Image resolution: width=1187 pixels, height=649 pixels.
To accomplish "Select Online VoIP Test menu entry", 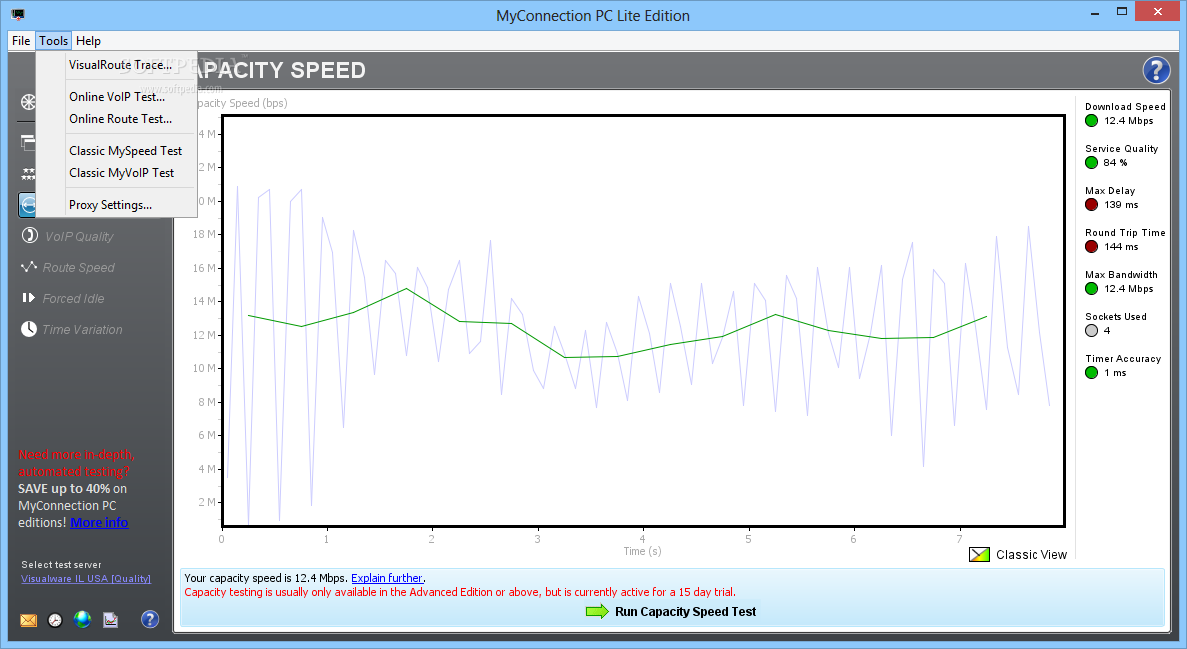I will click(117, 97).
